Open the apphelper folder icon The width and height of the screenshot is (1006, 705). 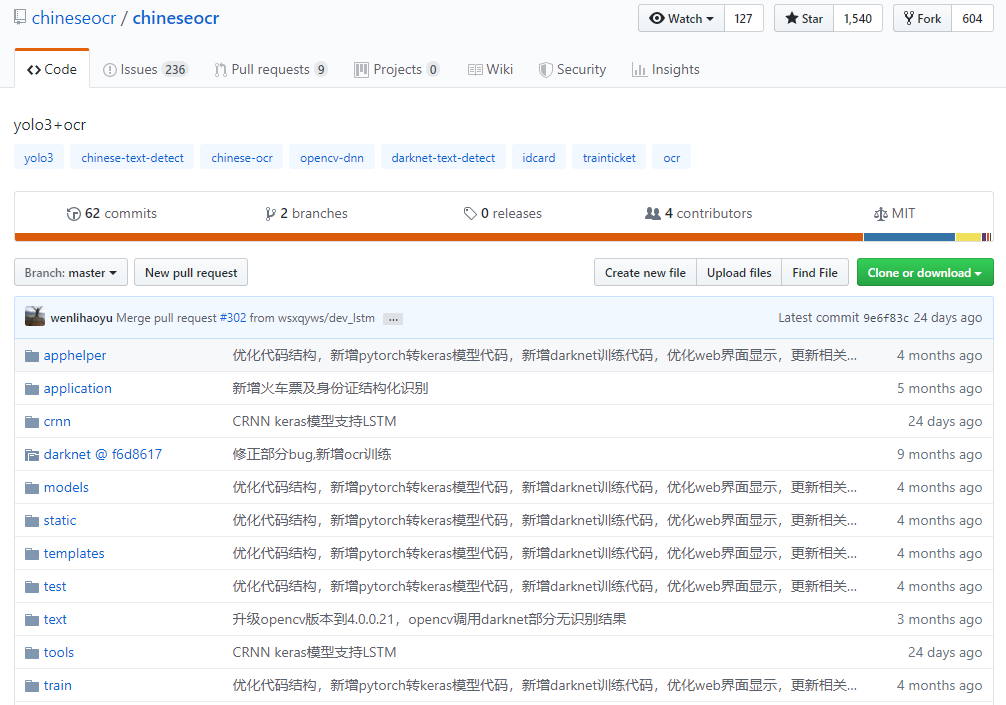coord(31,356)
